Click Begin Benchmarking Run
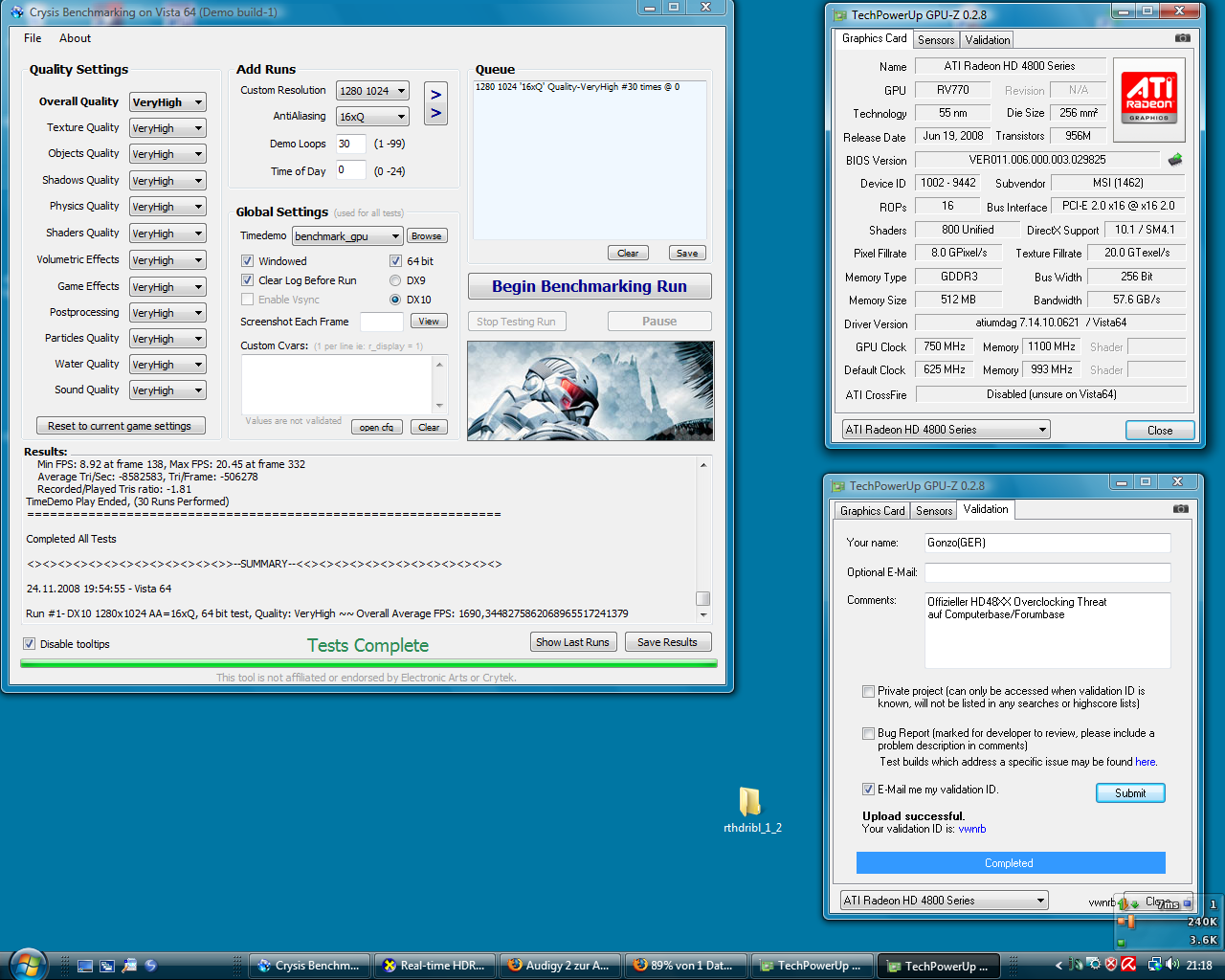This screenshot has width=1225, height=980. coord(590,286)
